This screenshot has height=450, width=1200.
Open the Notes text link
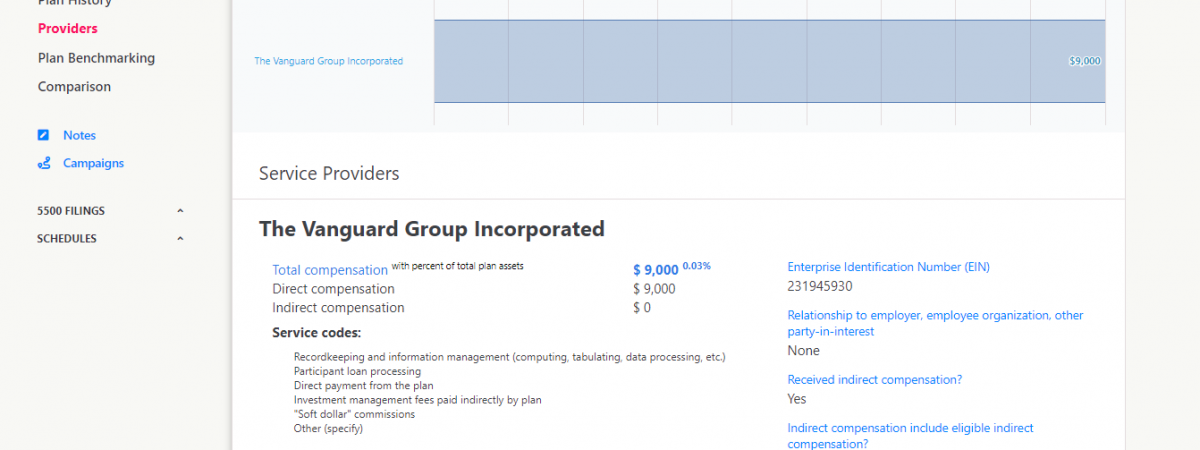click(x=79, y=135)
